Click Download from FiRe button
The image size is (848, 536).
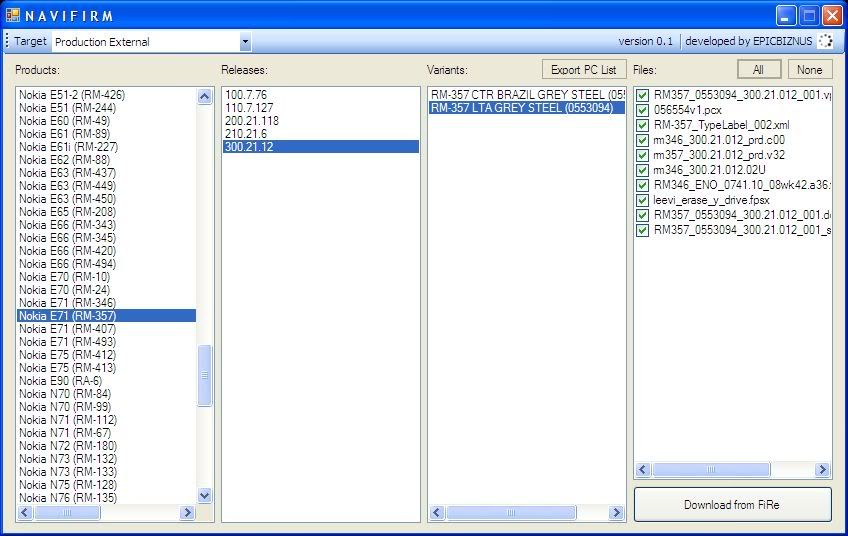[x=732, y=505]
